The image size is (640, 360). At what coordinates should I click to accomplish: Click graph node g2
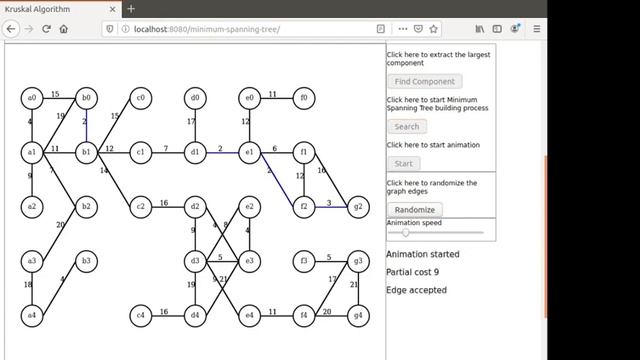point(358,207)
